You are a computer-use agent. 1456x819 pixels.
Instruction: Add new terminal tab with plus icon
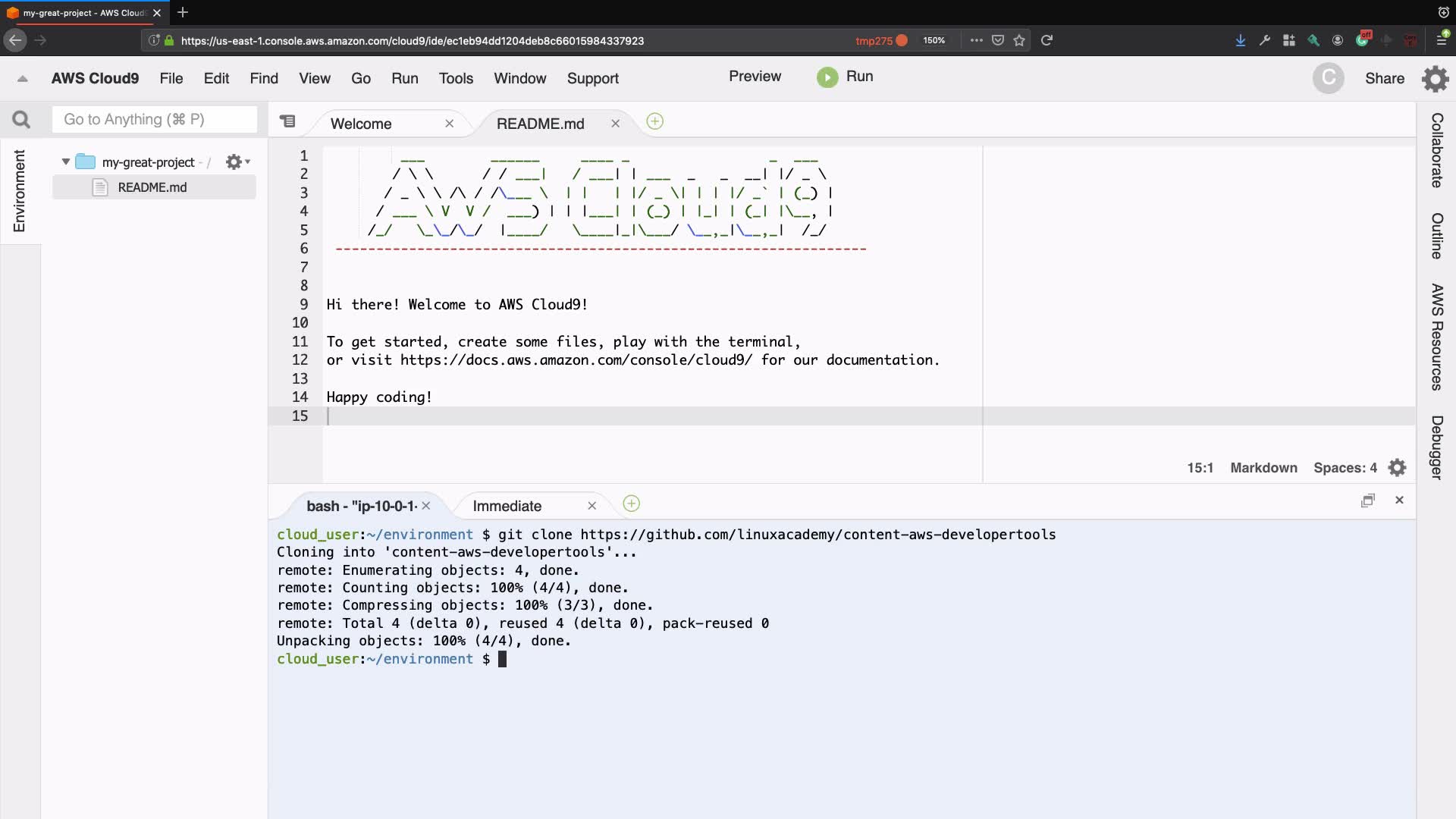[x=631, y=504]
